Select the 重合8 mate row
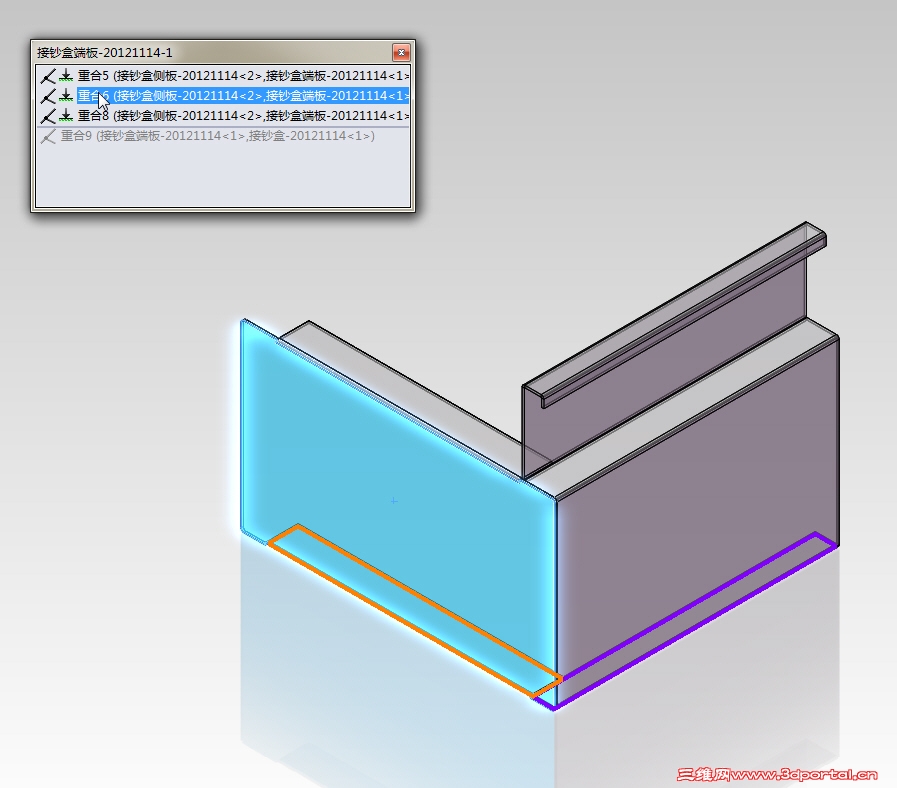 click(224, 116)
